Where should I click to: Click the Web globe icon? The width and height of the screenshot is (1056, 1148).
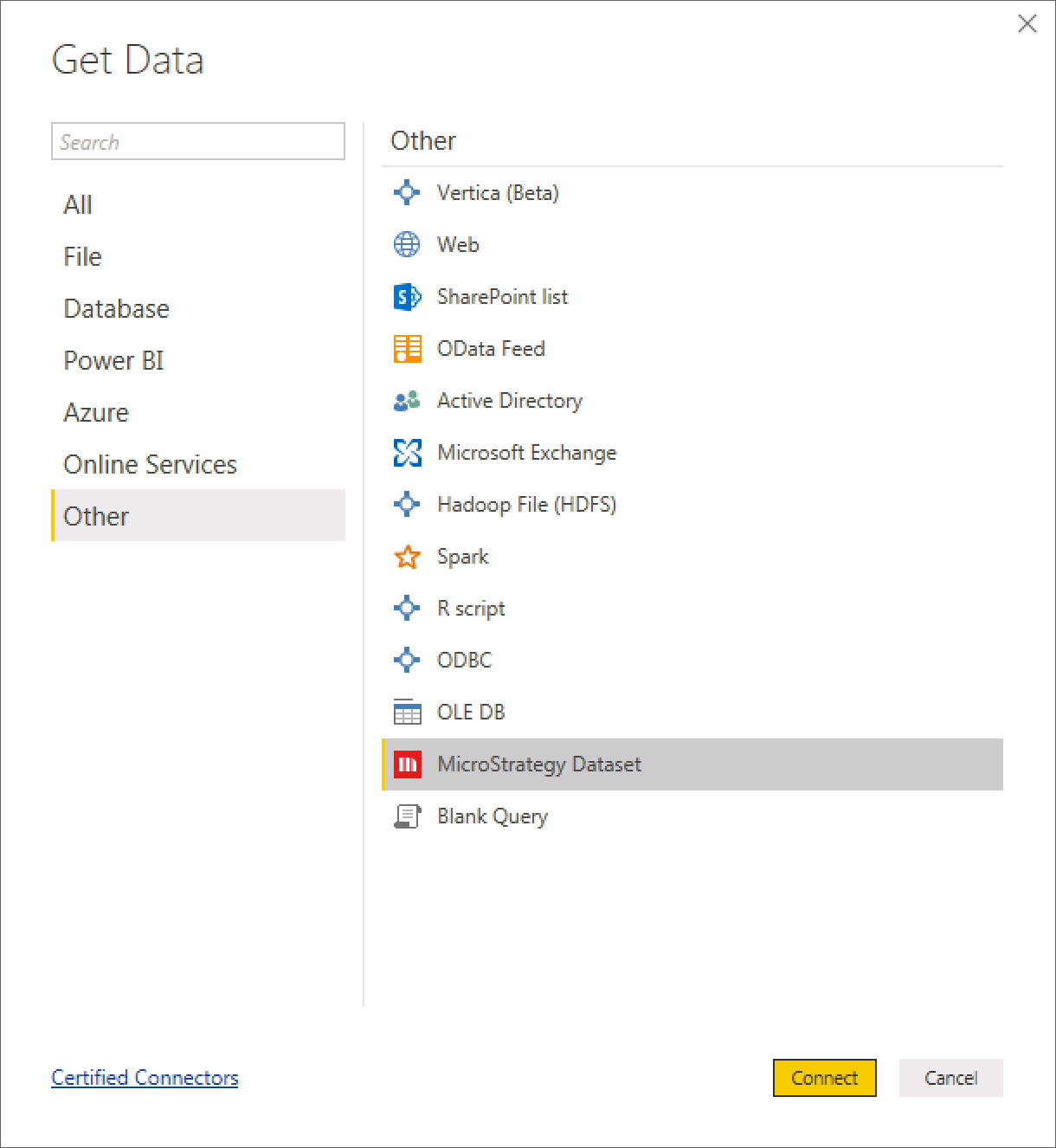click(407, 245)
